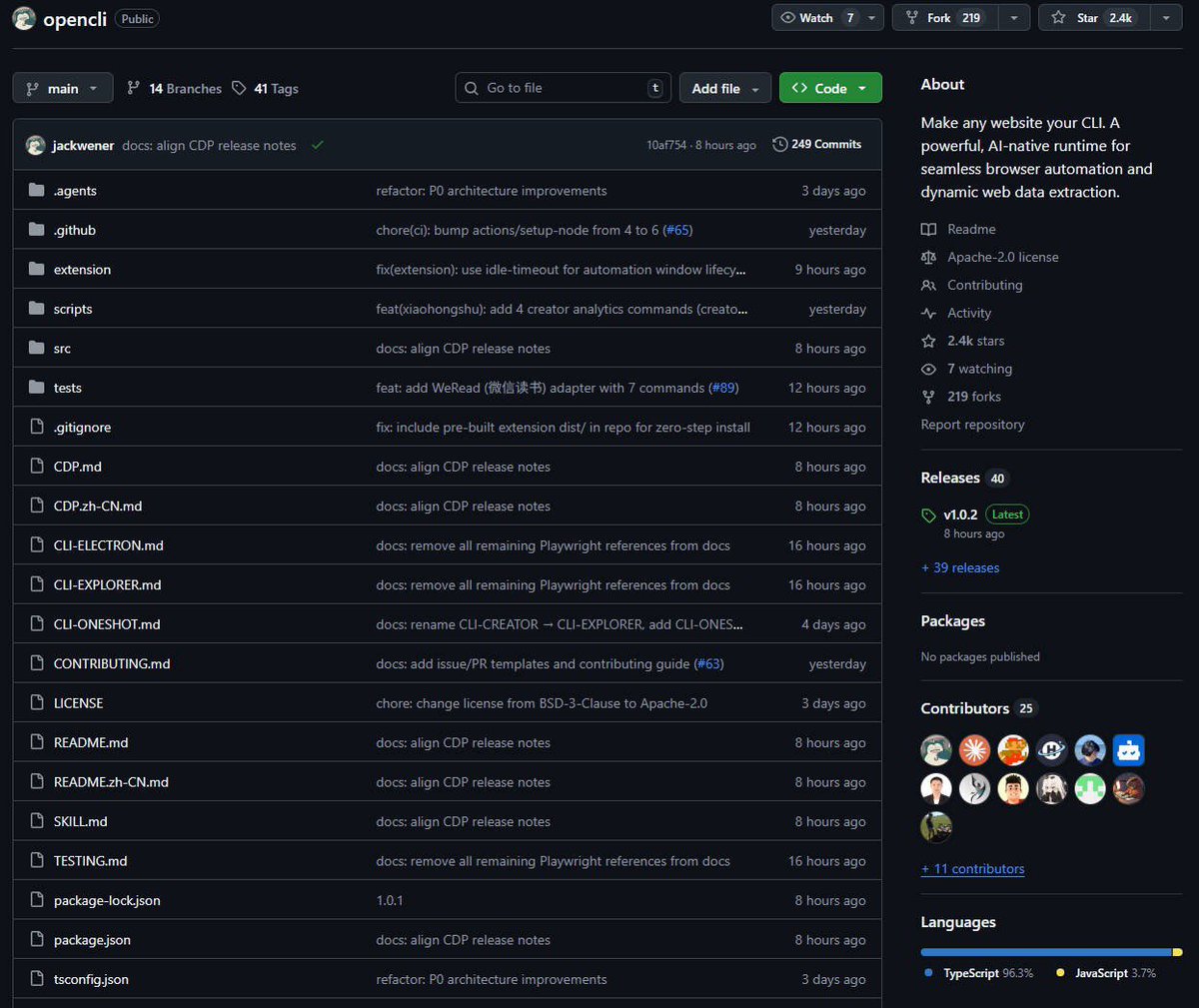This screenshot has width=1199, height=1008.
Task: Open pull request #63 link
Action: [x=708, y=663]
